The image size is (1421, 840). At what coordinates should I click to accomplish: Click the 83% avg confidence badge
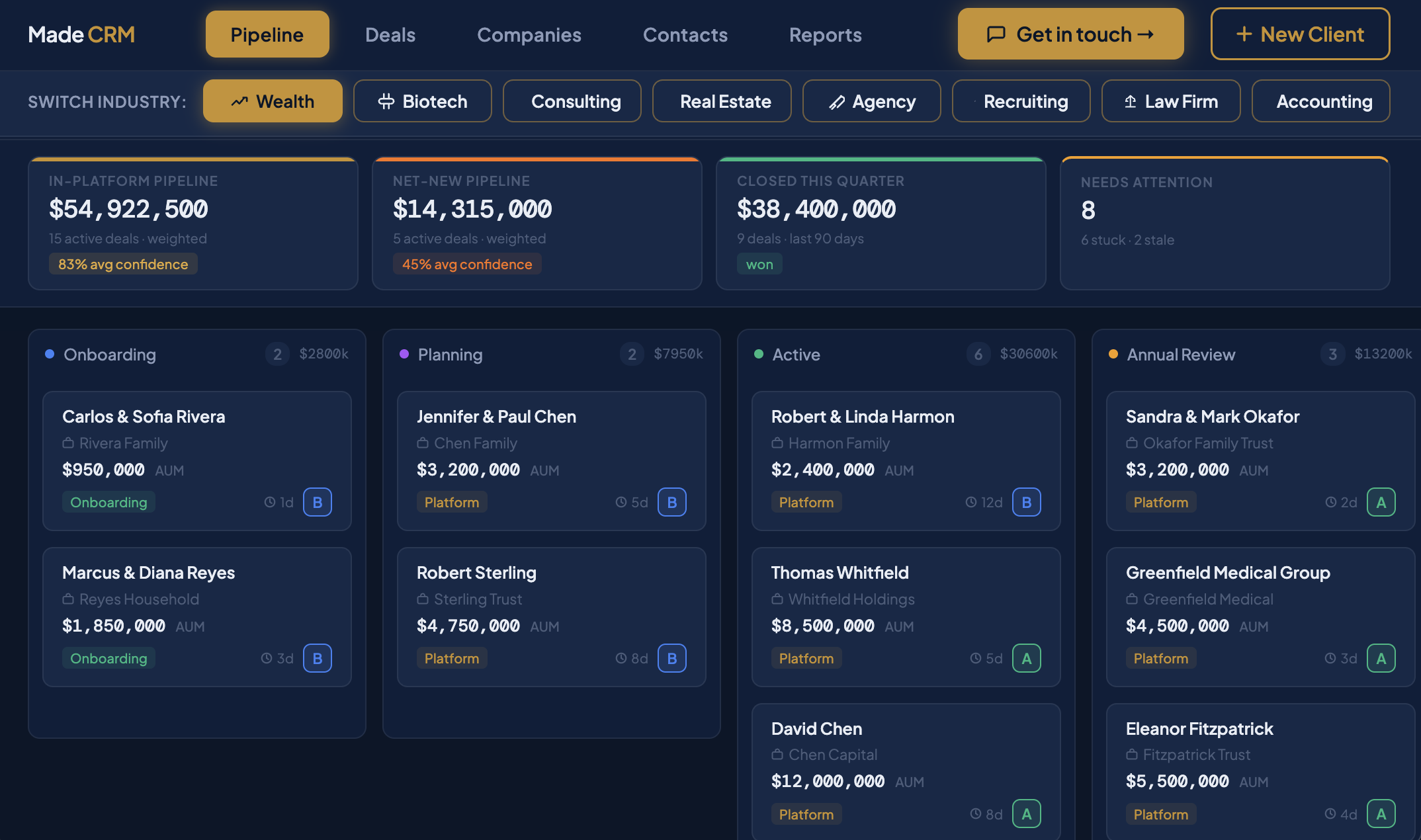(123, 264)
